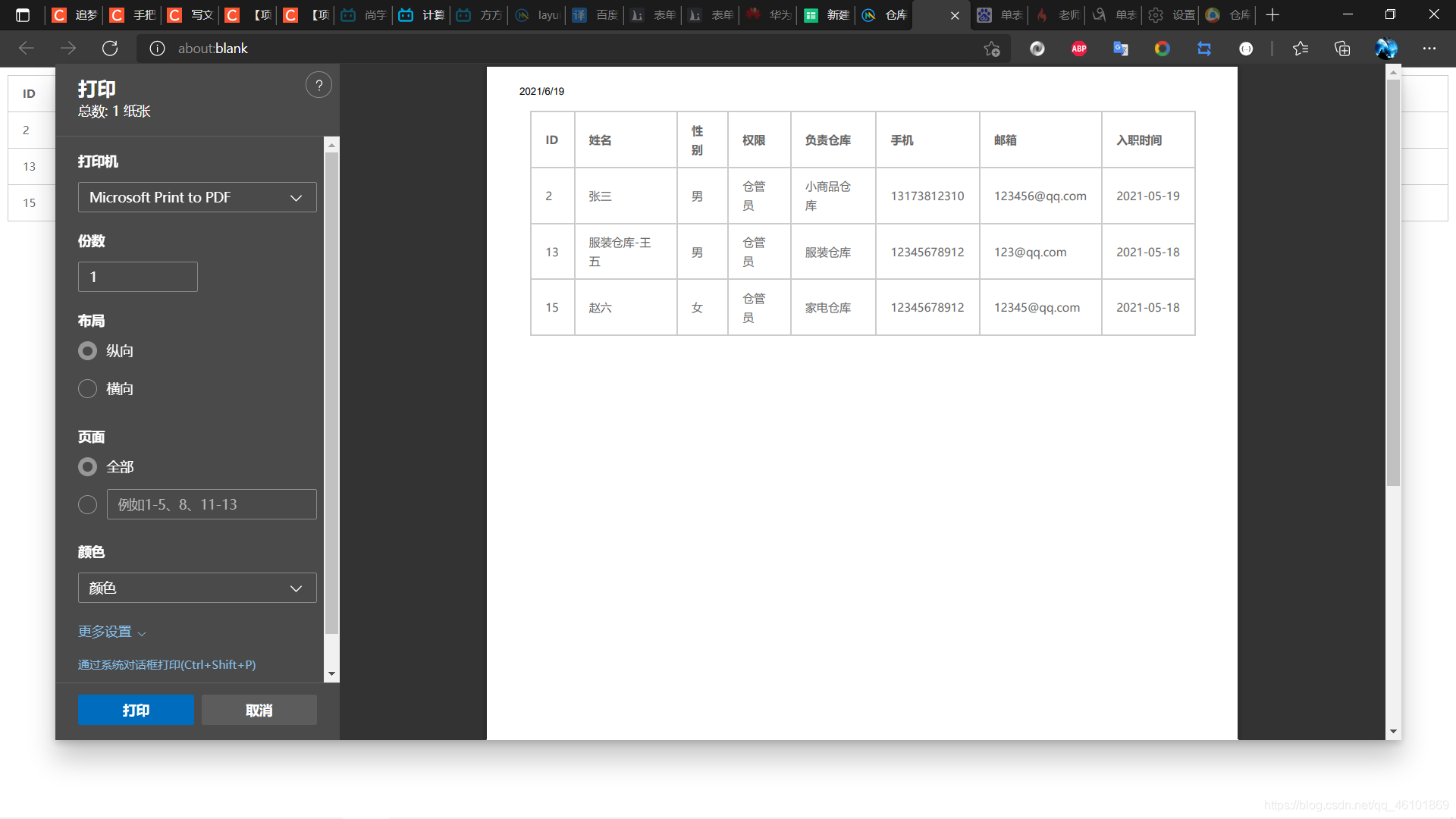Click 取消 to cancel printing
The image size is (1456, 819).
[259, 710]
